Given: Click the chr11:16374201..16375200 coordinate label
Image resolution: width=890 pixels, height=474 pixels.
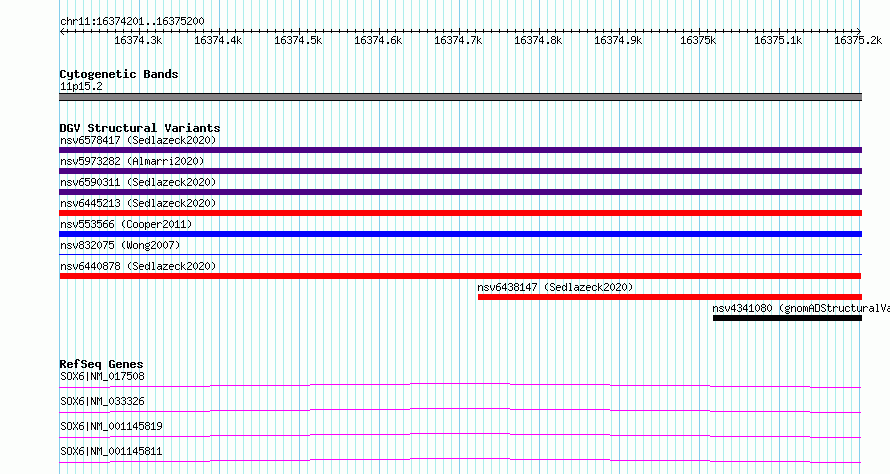Looking at the screenshot, I should [x=132, y=21].
